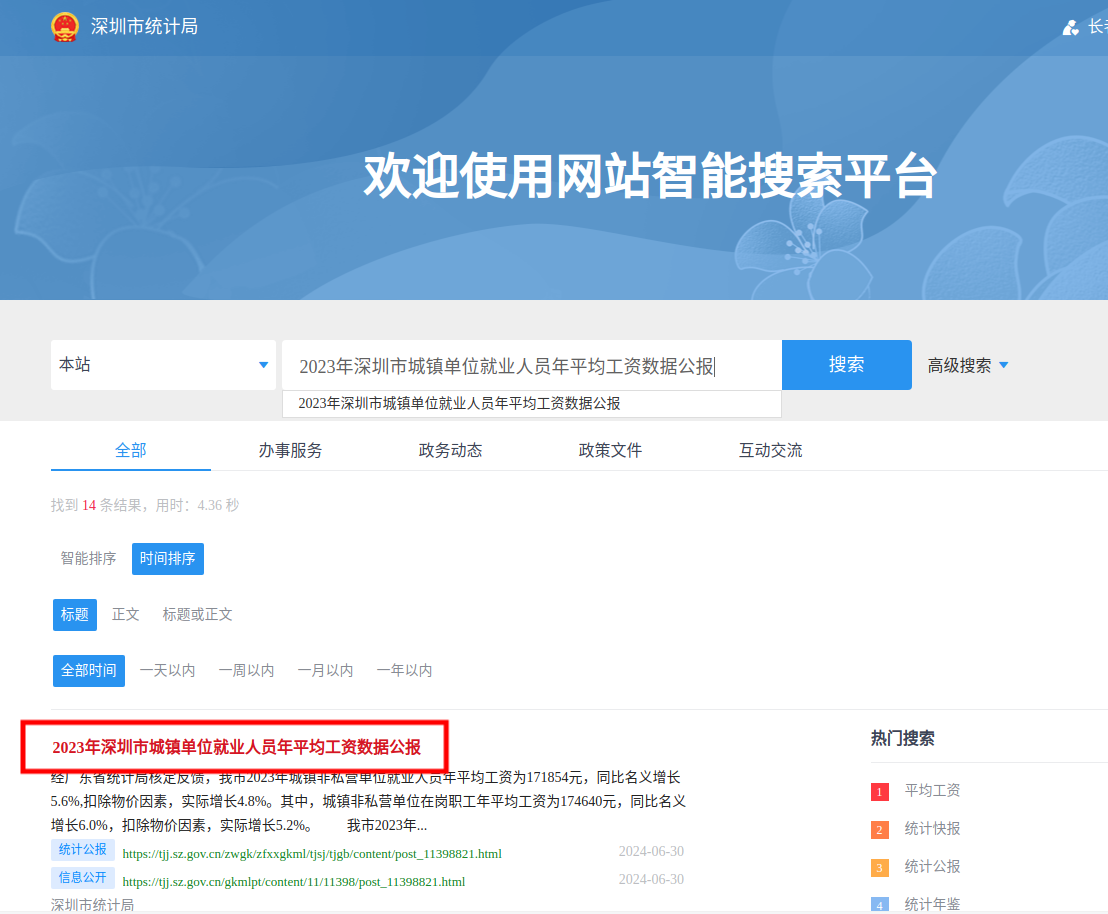Filter search by 标题
1108x914 pixels.
coord(75,614)
